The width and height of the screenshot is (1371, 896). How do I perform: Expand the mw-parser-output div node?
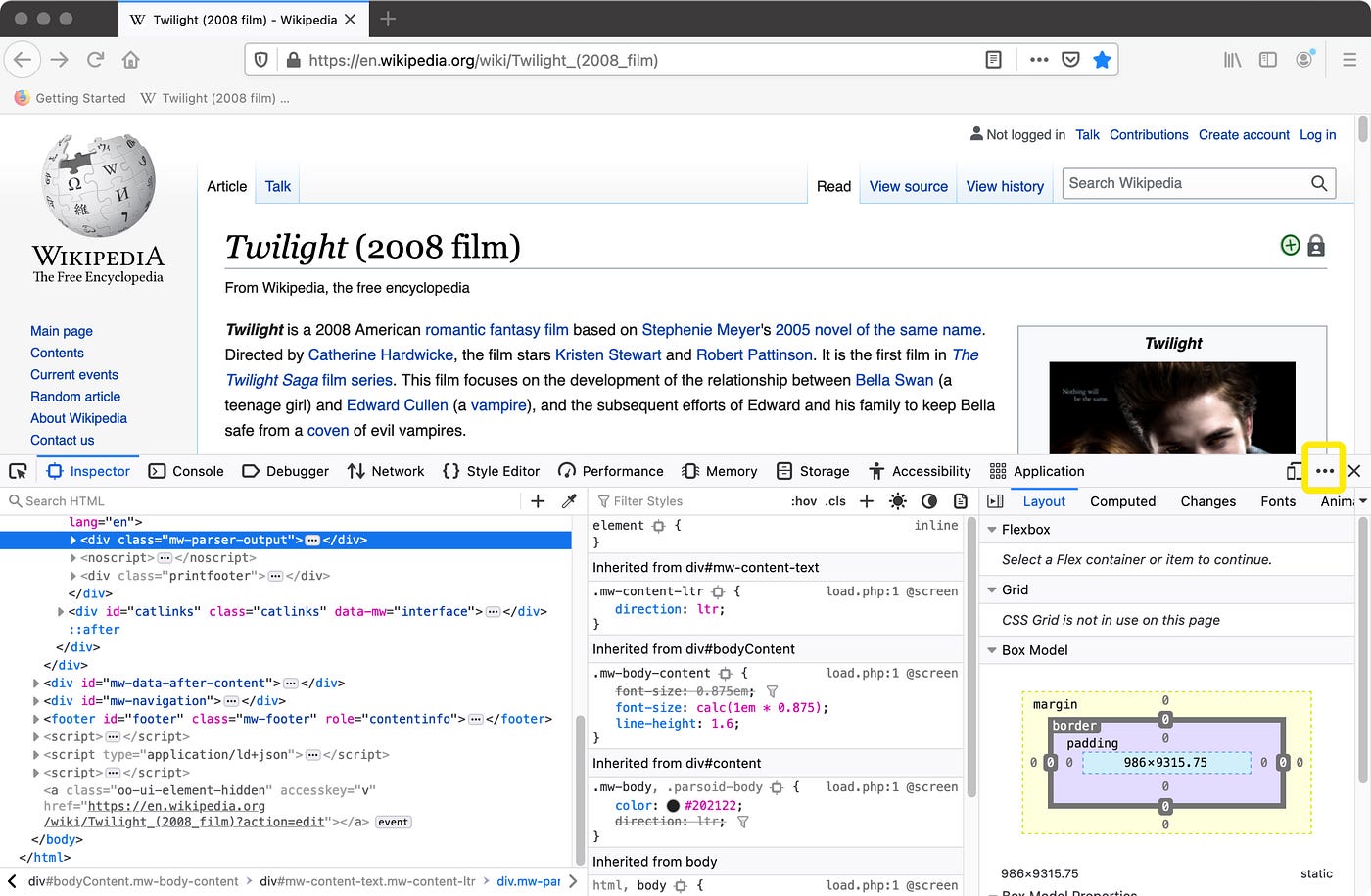[73, 541]
